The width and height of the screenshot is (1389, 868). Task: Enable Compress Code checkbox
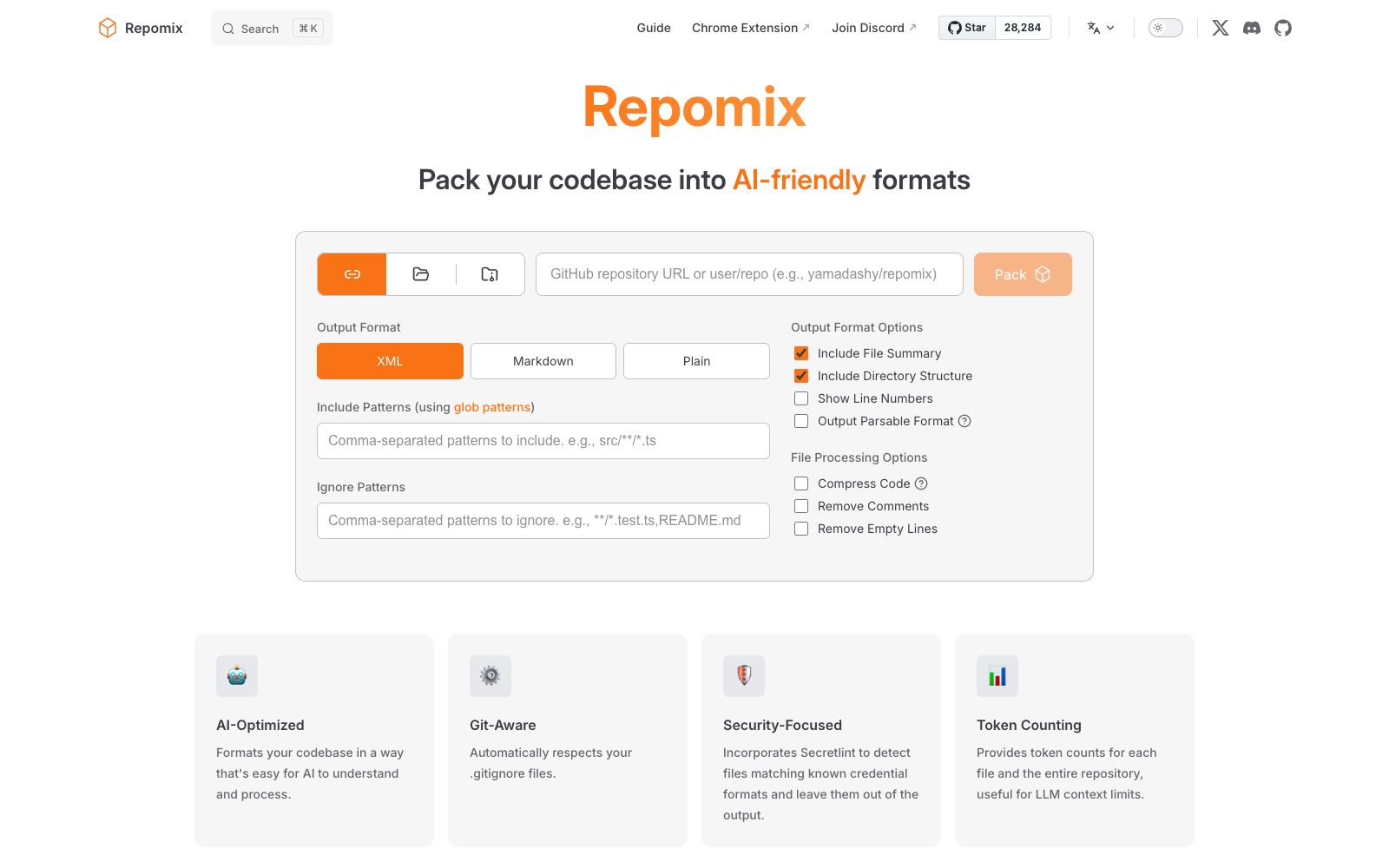click(801, 483)
